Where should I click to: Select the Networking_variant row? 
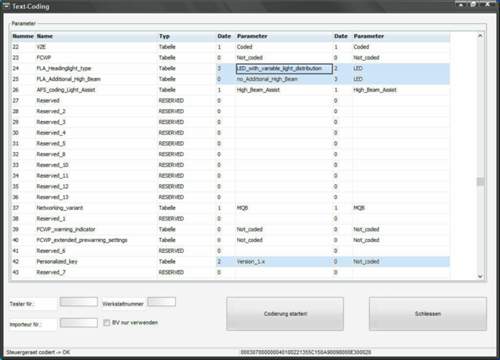click(231, 208)
